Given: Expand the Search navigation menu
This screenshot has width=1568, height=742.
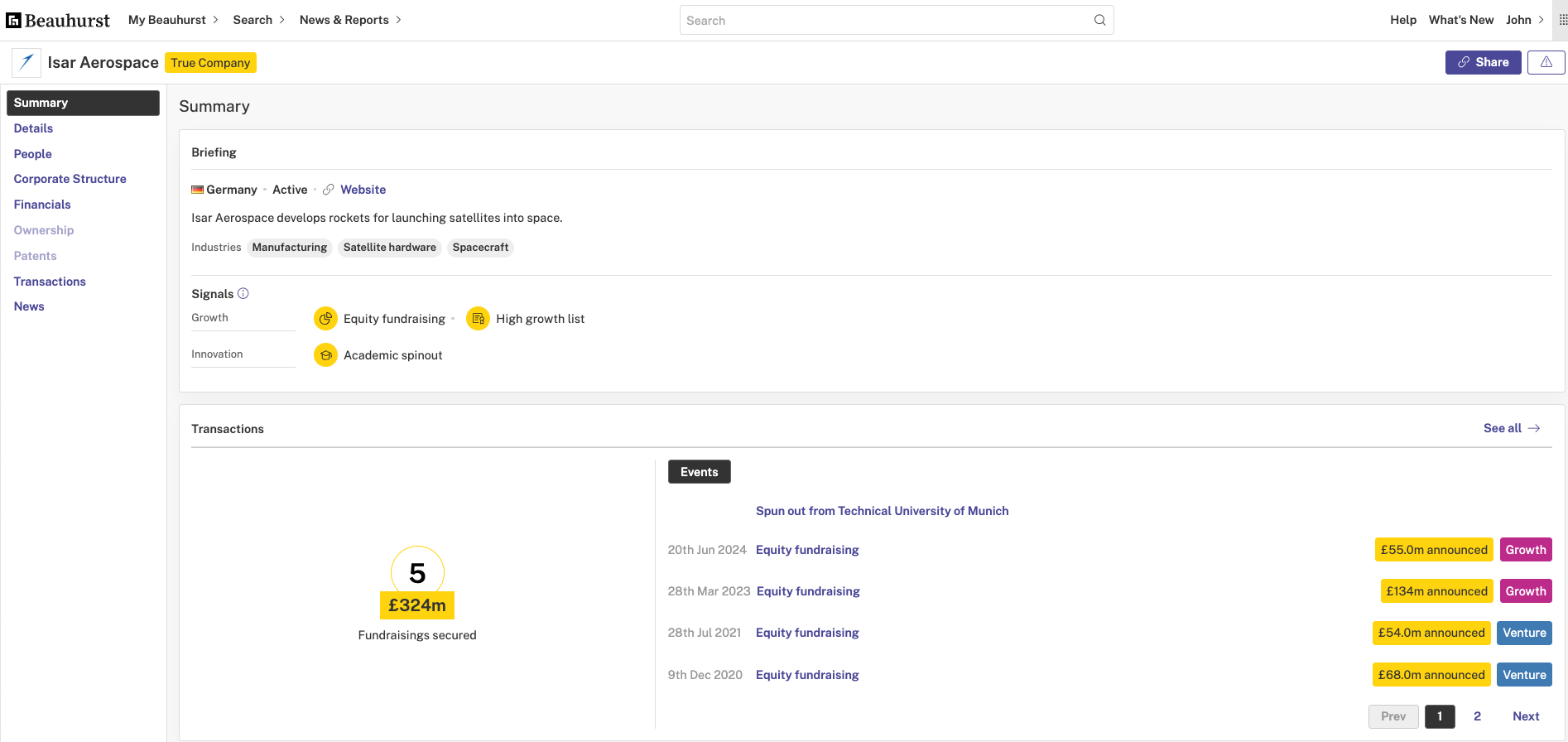Looking at the screenshot, I should tap(258, 20).
